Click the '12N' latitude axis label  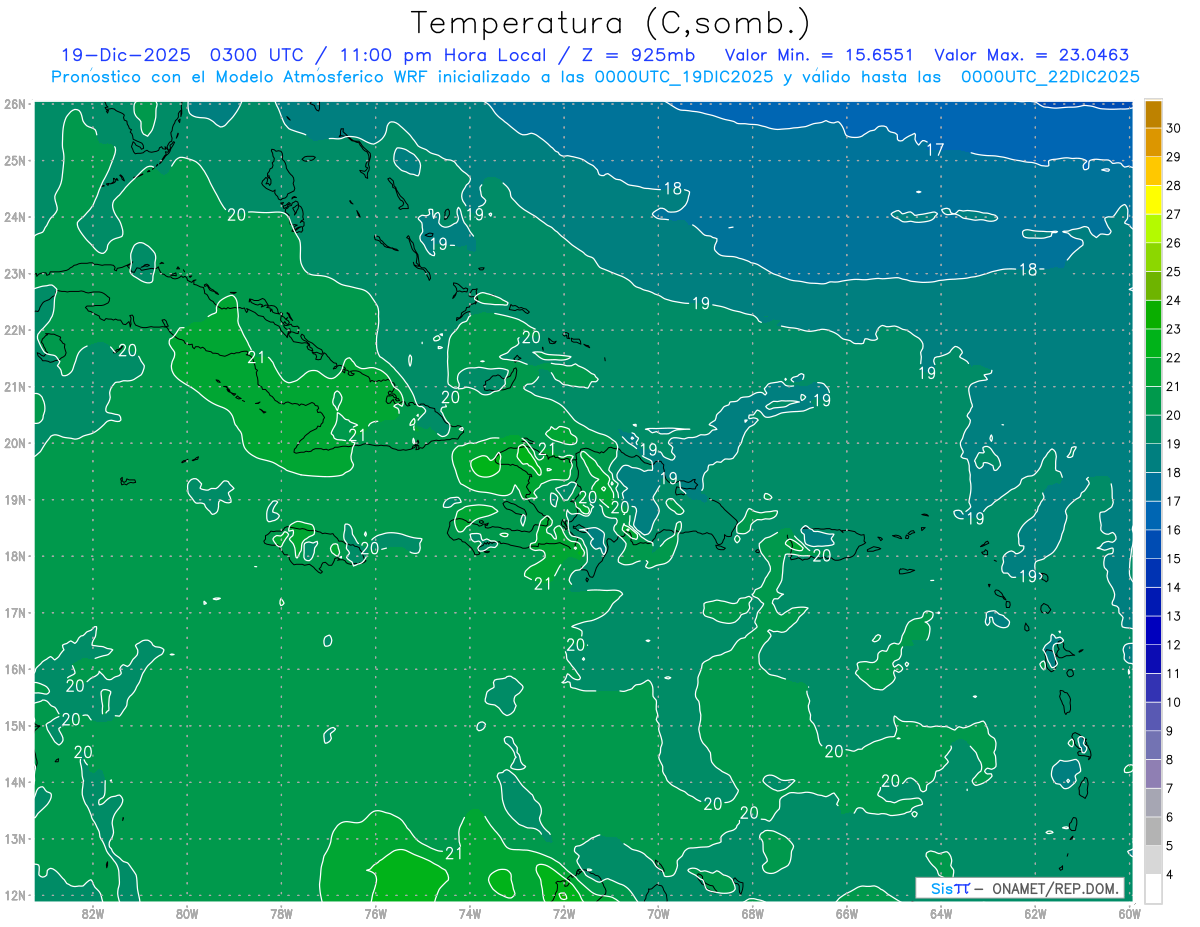pos(15,895)
